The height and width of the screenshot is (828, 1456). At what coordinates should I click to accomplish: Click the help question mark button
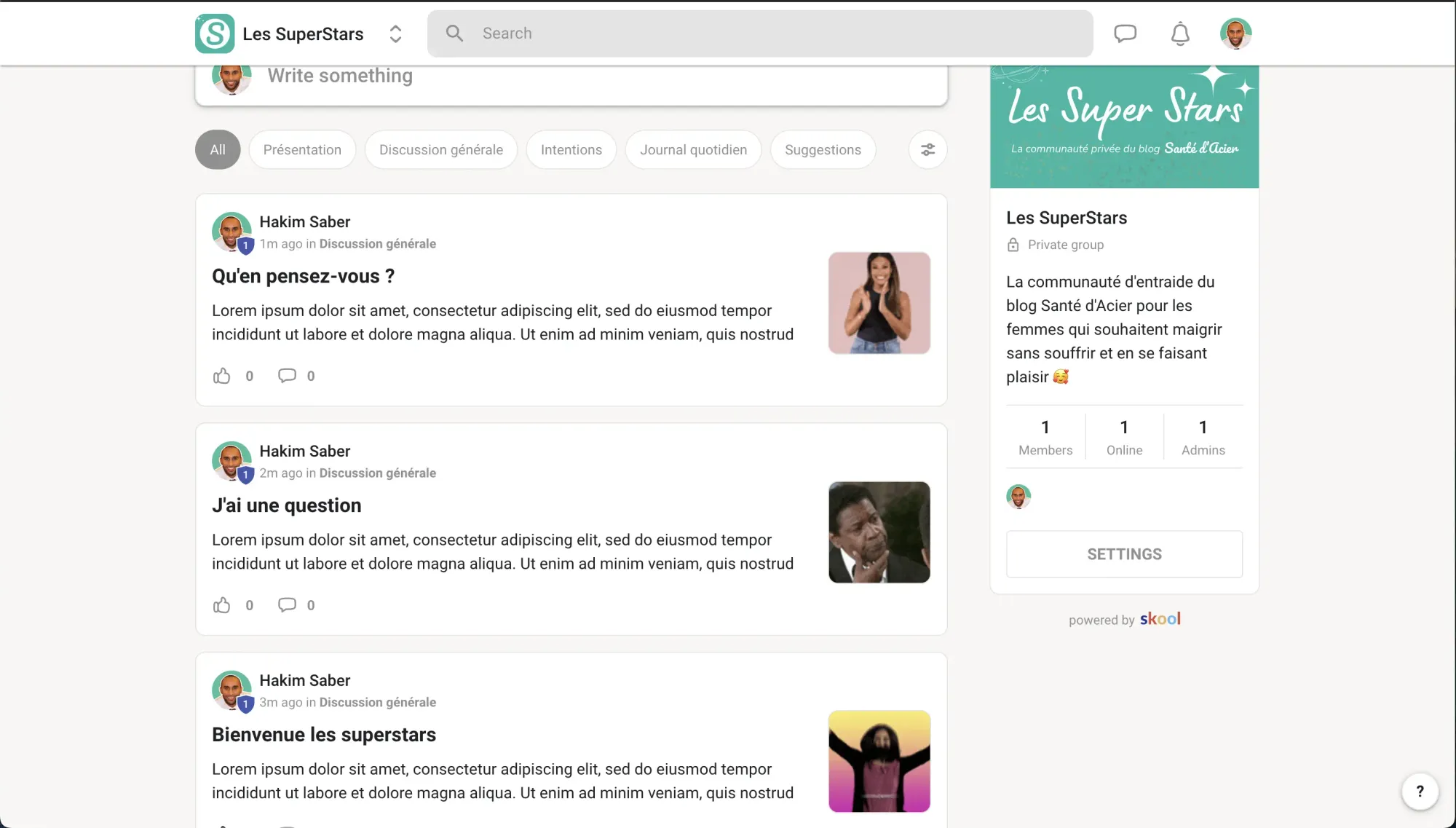tap(1420, 792)
